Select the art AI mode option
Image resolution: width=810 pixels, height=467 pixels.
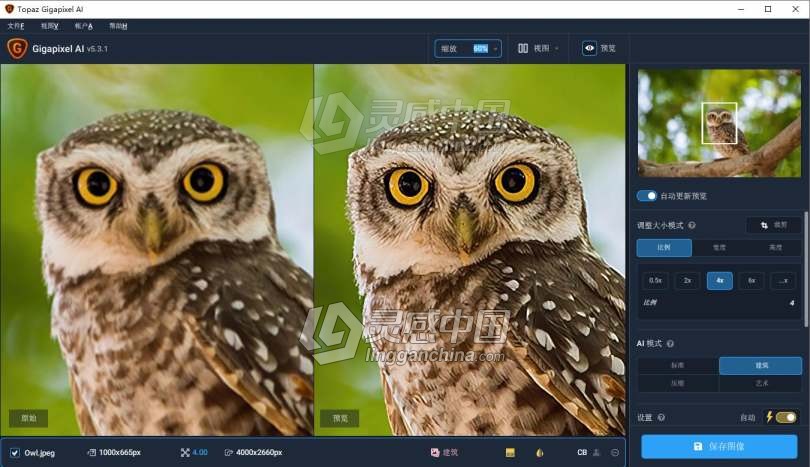(x=761, y=383)
